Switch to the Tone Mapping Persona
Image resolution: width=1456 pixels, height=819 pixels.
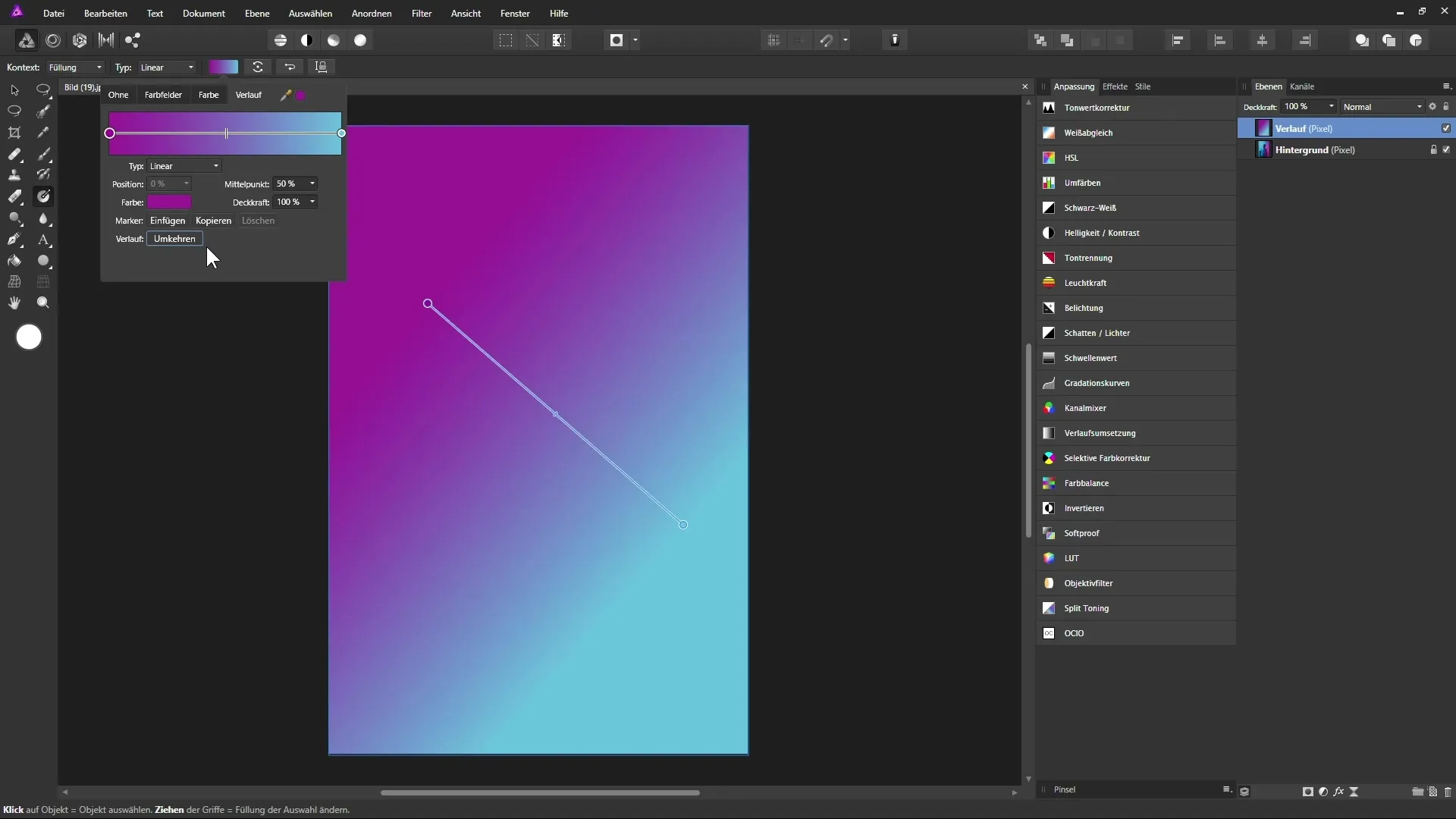[106, 40]
